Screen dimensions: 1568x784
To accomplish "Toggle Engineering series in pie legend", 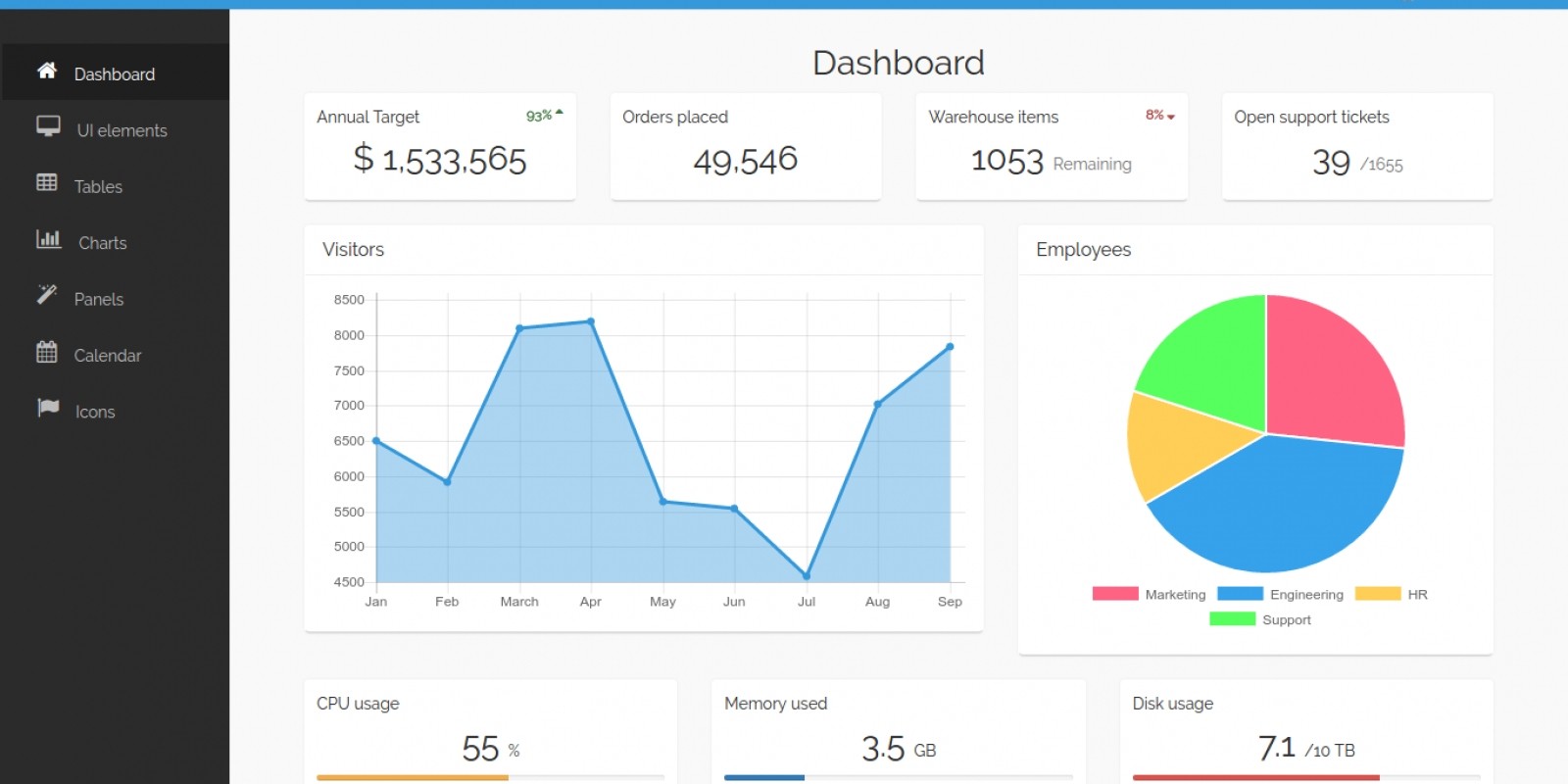I will 1281,594.
